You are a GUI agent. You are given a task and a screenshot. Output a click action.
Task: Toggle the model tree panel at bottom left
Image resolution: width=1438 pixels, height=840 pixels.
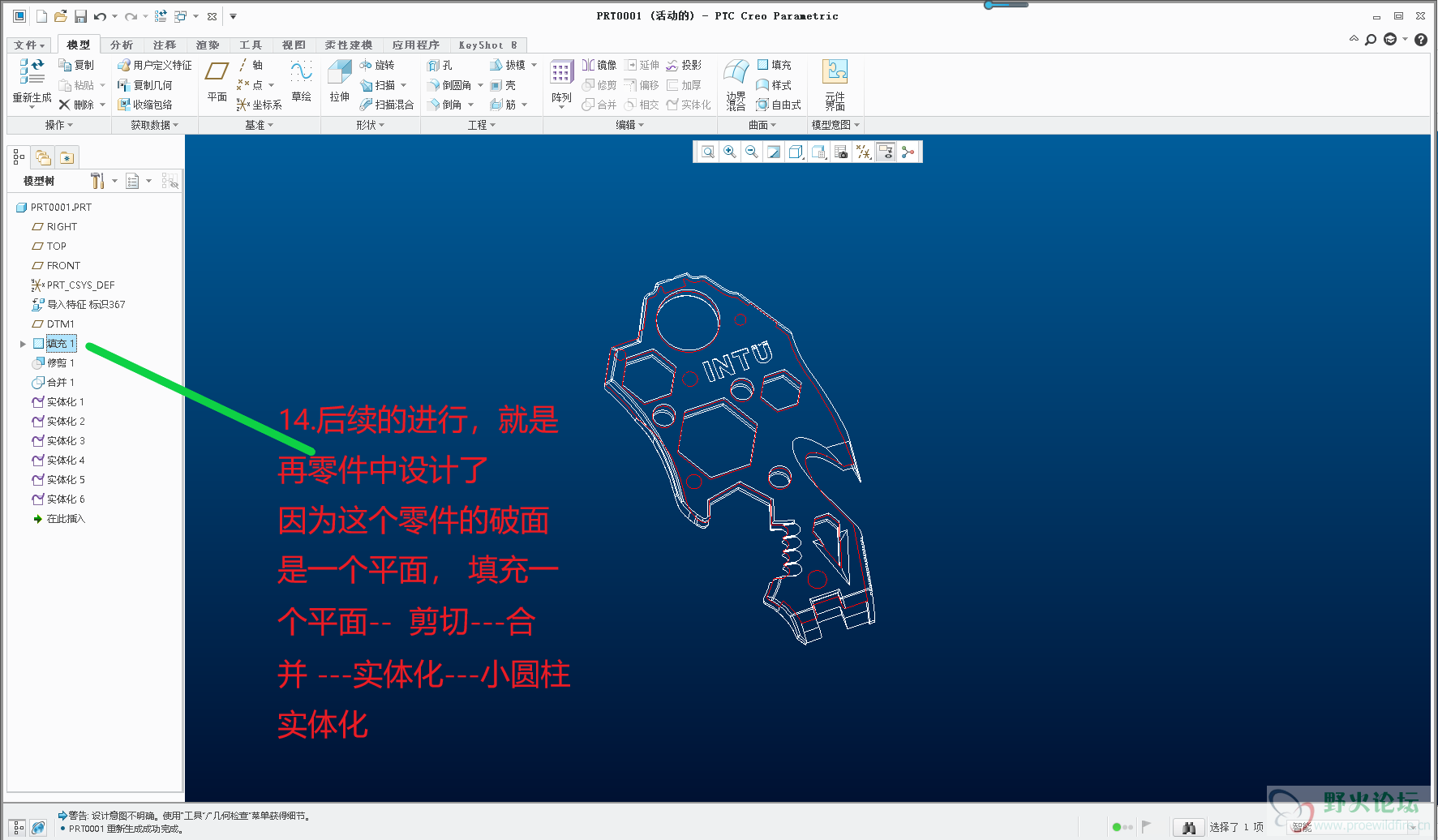[18, 828]
